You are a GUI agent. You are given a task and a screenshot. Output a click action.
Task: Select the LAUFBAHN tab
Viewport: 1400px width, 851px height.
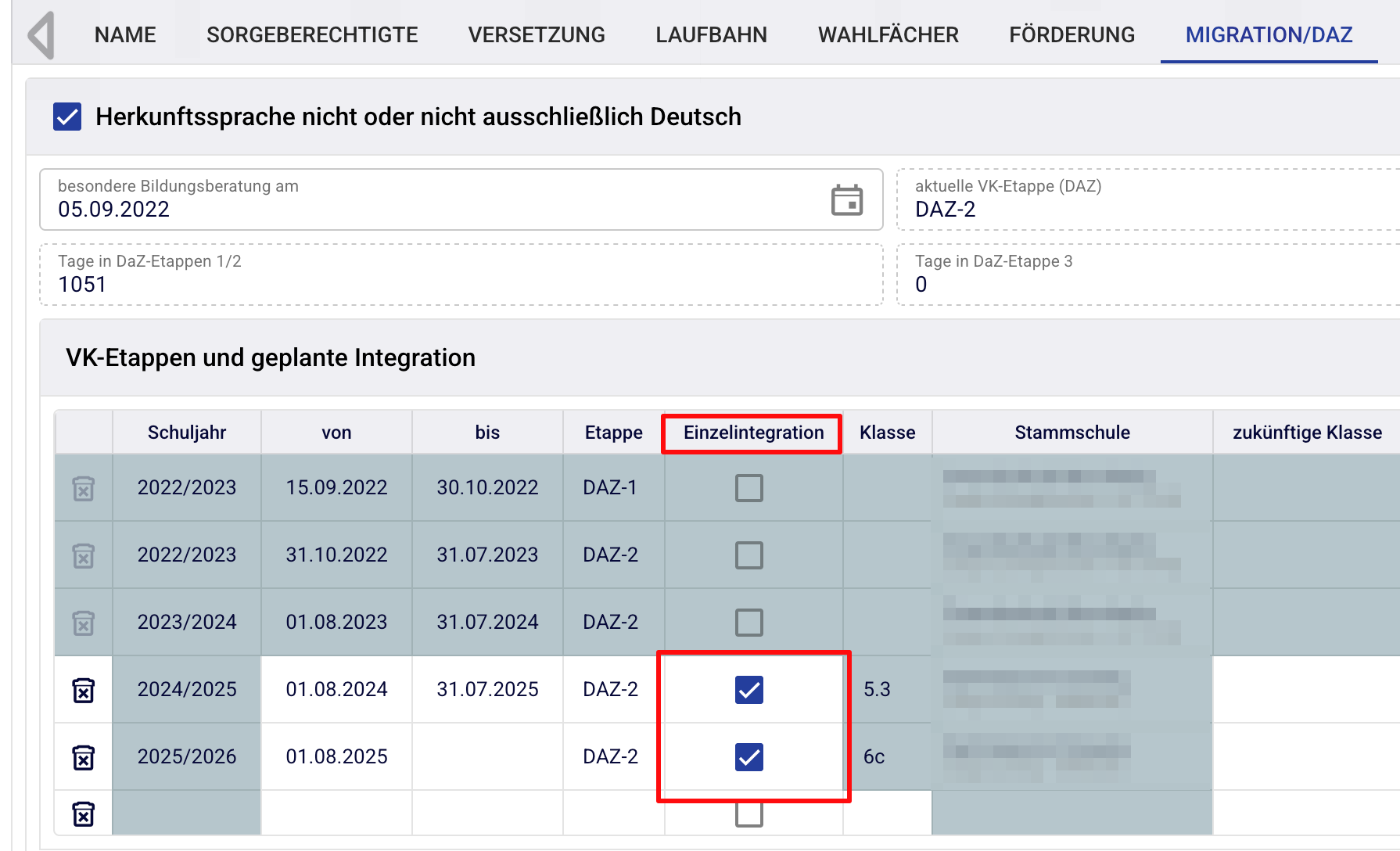pos(711,35)
